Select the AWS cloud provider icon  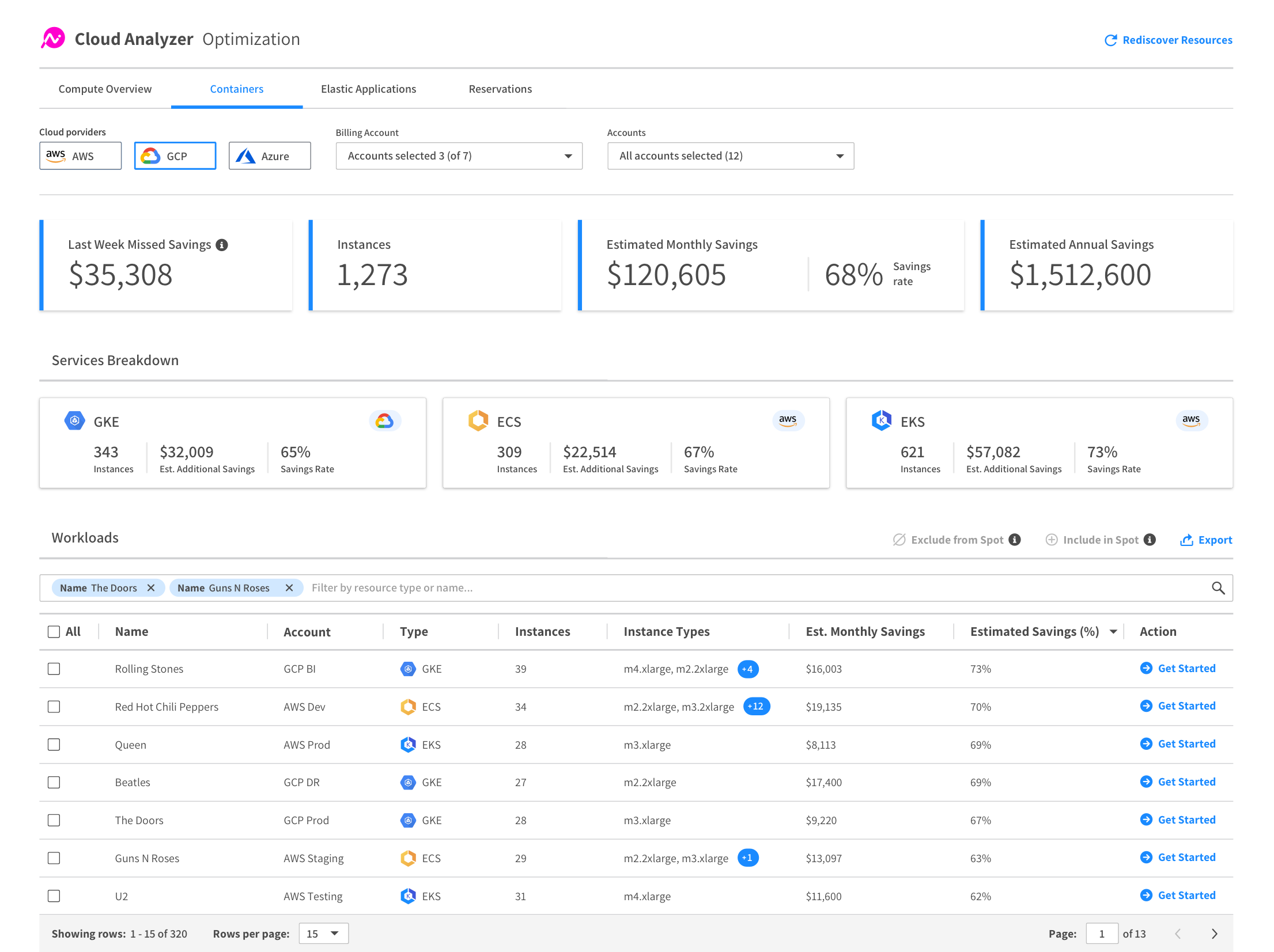point(56,155)
